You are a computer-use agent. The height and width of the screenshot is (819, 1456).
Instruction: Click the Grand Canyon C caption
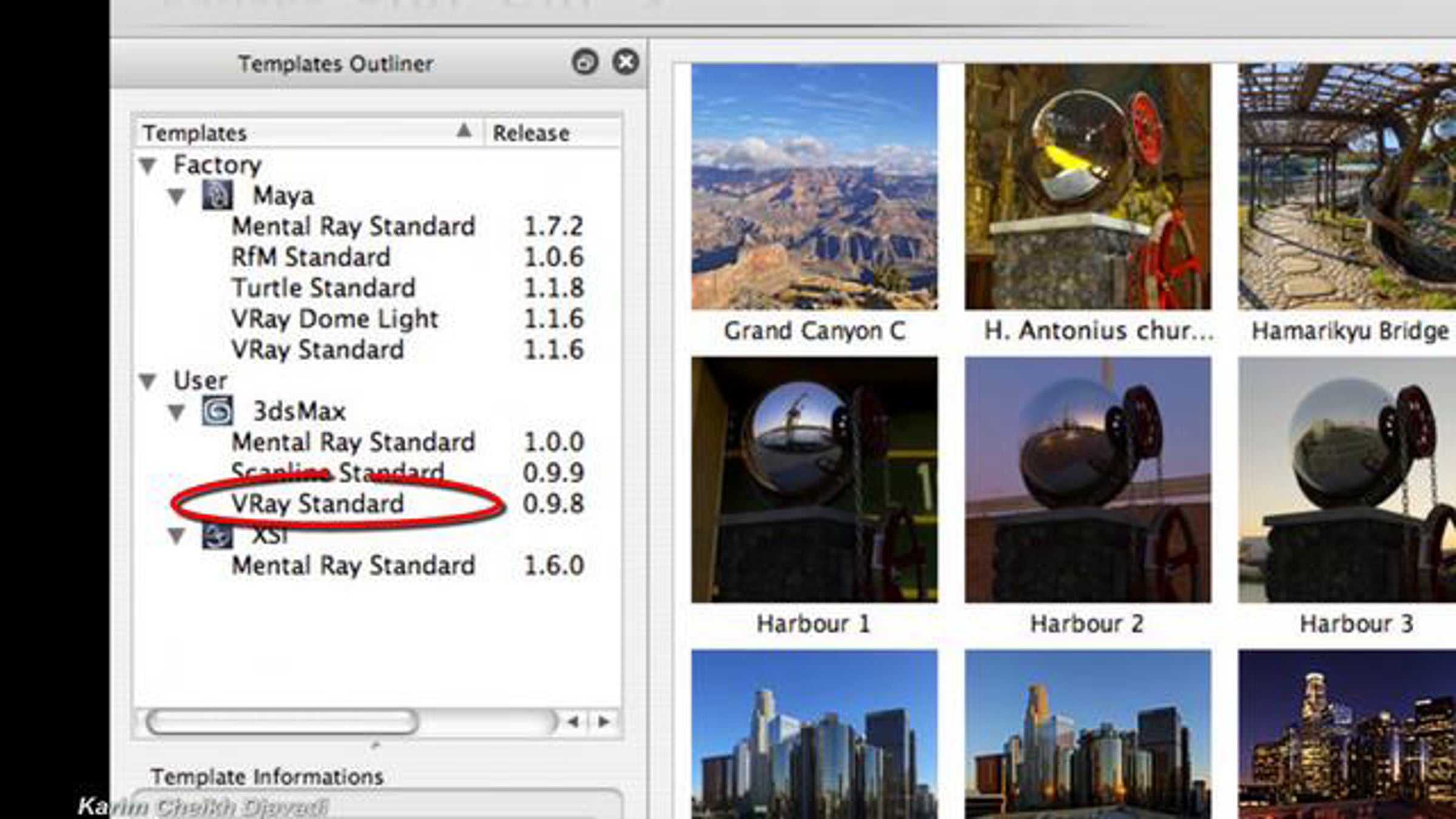tap(814, 331)
